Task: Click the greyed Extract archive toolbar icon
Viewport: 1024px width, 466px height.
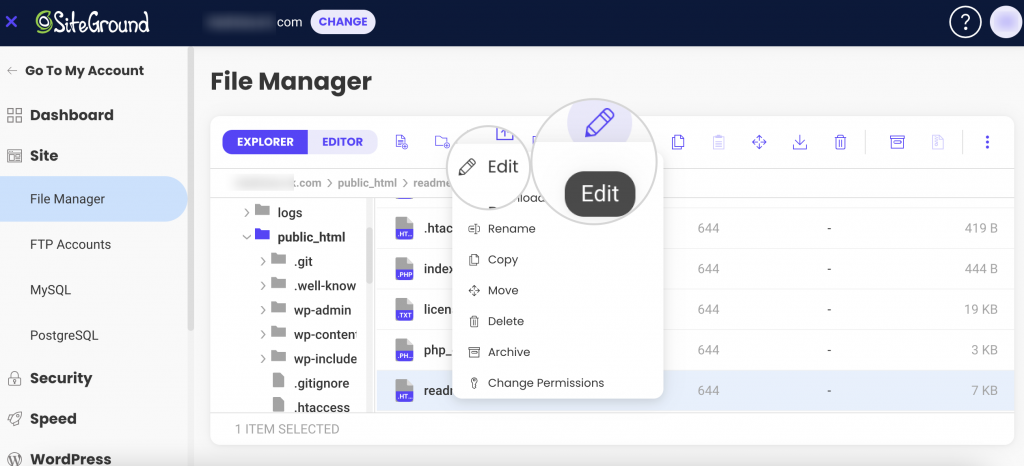Action: click(937, 142)
